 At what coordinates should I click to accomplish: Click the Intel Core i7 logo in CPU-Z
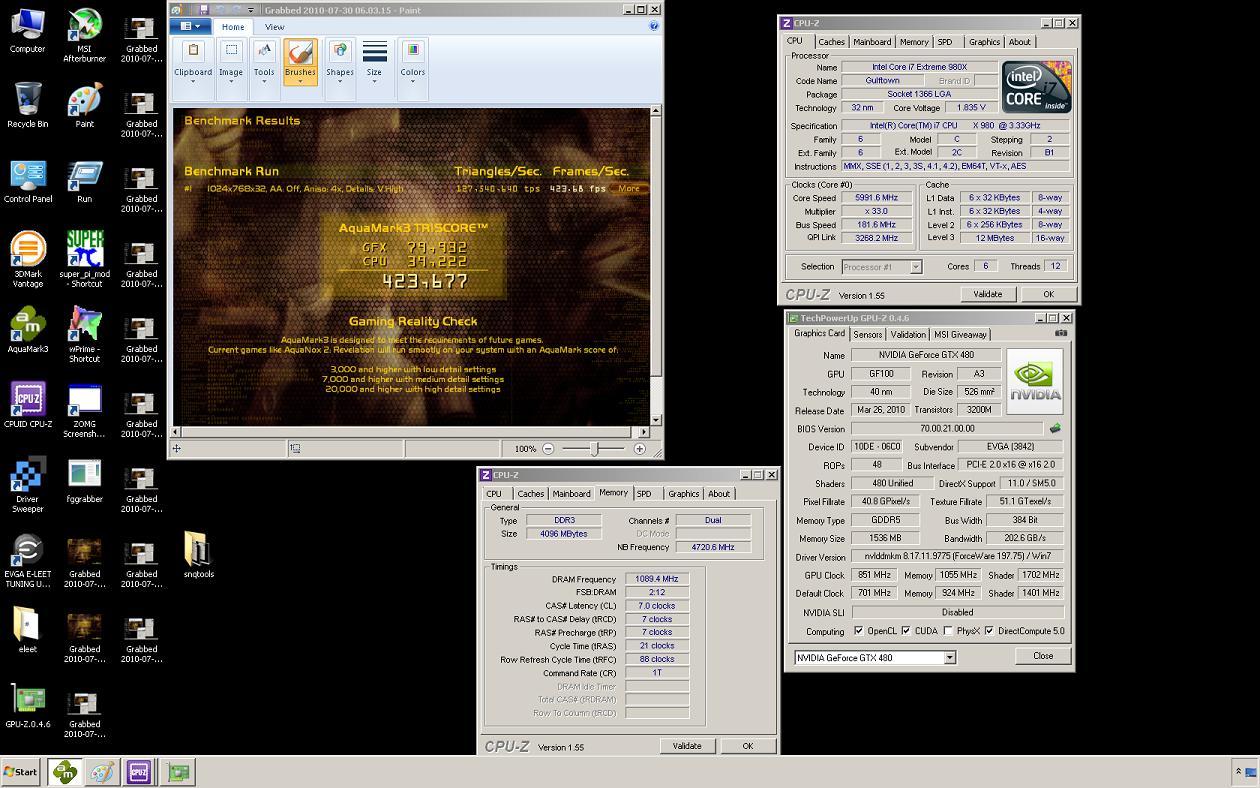(1037, 87)
